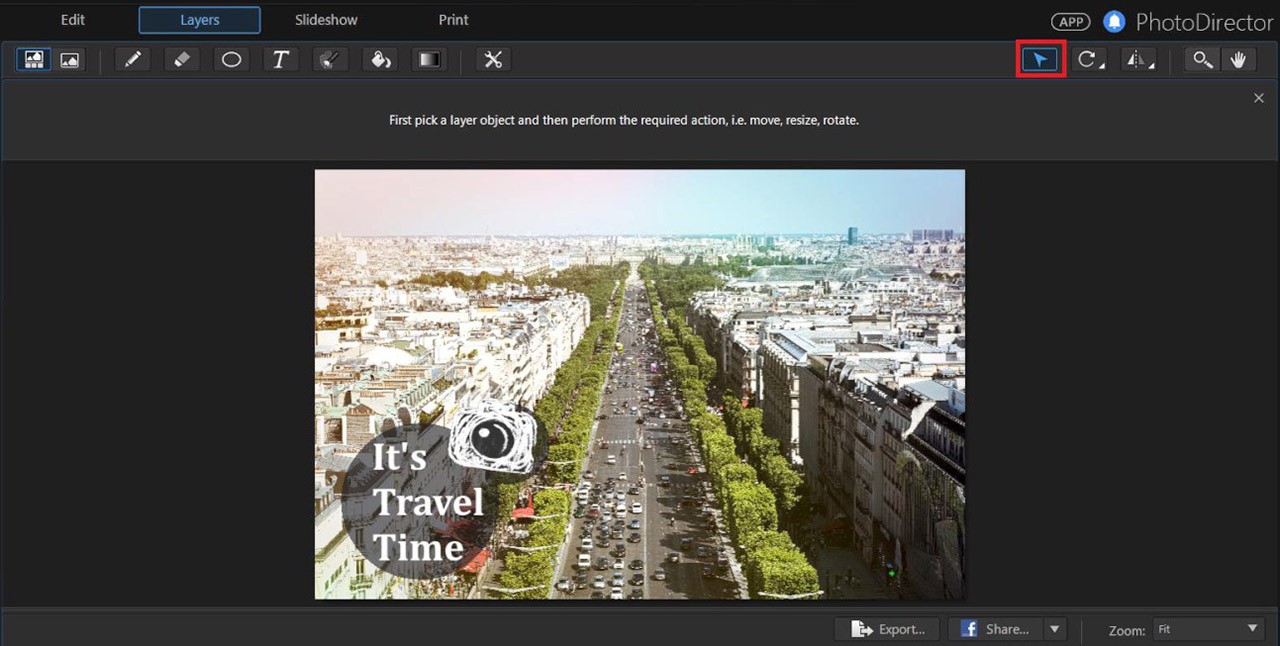Viewport: 1280px width, 646px height.
Task: Select the "It's Travel Time" text layer
Action: [427, 501]
